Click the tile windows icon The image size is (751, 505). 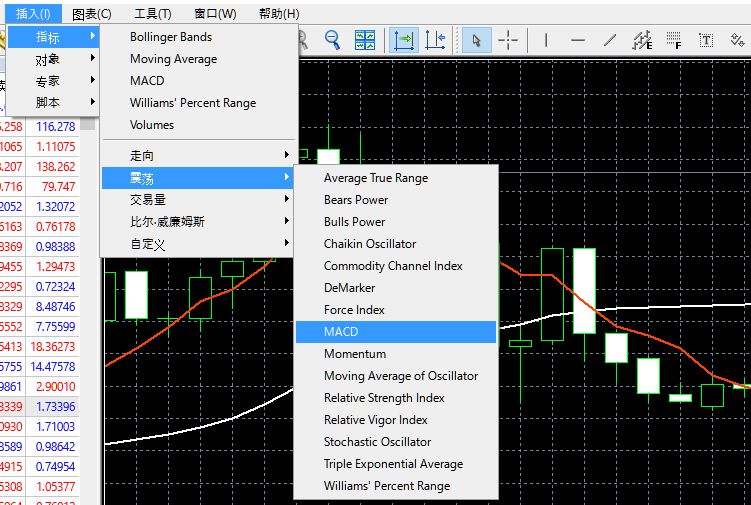[x=365, y=40]
